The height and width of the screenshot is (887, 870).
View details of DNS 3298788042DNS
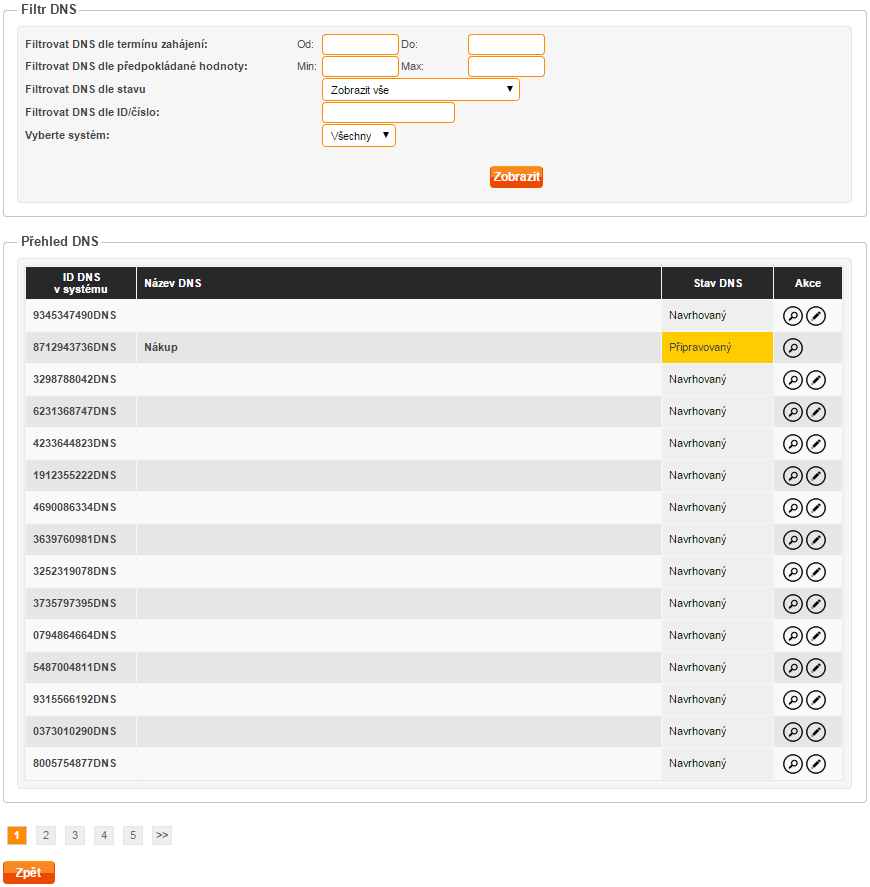tap(793, 380)
